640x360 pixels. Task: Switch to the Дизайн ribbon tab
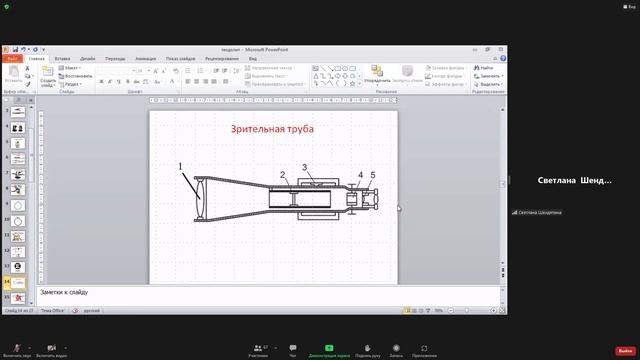click(88, 59)
